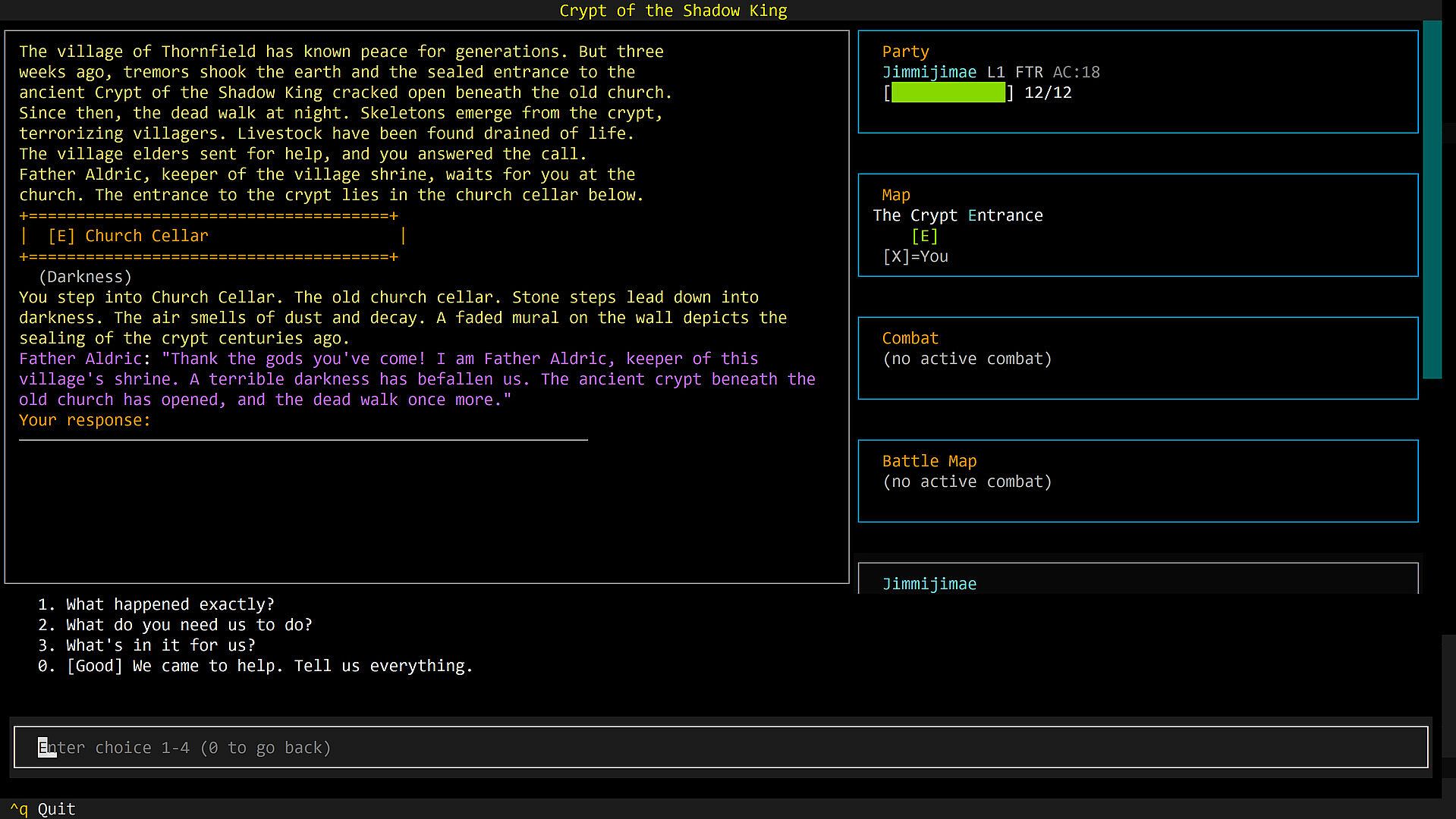This screenshot has height=819, width=1456.
Task: Pick option 3 'What's in it for us?'
Action: pos(160,645)
